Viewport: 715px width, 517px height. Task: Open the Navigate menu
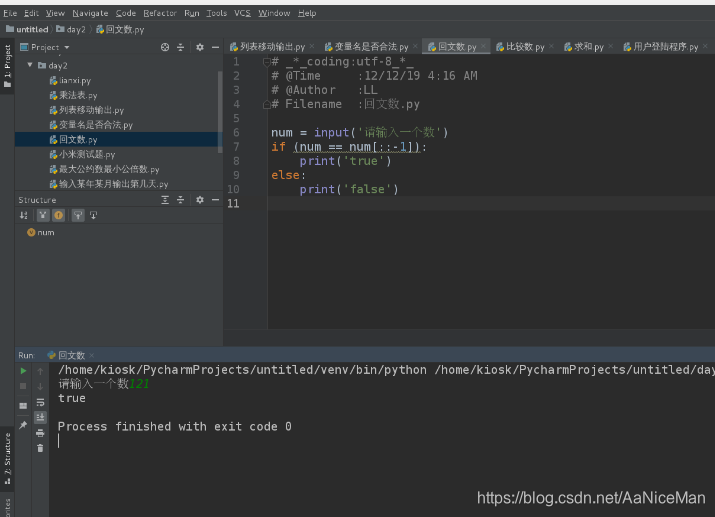click(90, 13)
